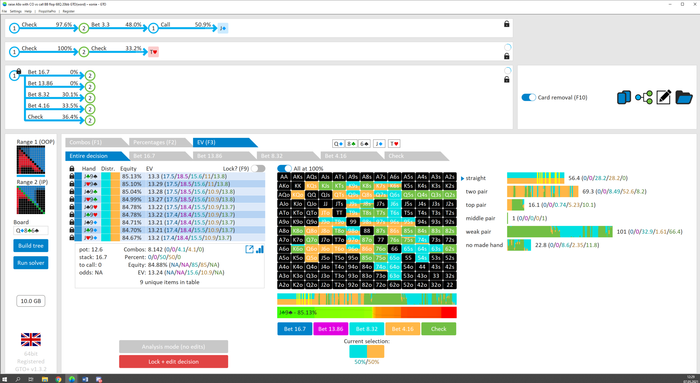Click the export table arrow icon
The width and height of the screenshot is (700, 383).
coord(250,250)
